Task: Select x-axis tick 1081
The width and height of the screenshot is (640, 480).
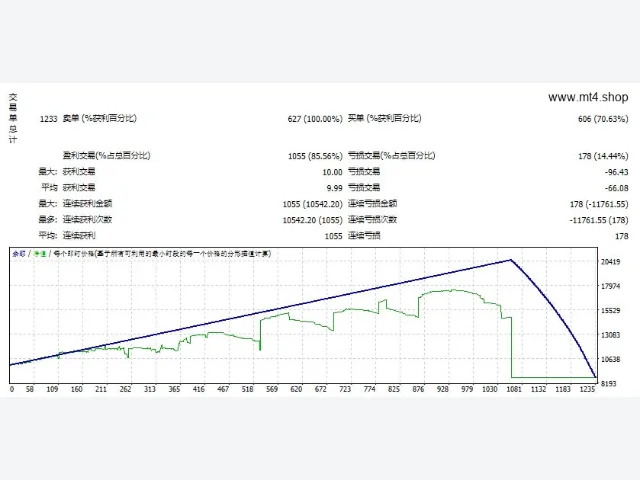Action: click(x=514, y=389)
